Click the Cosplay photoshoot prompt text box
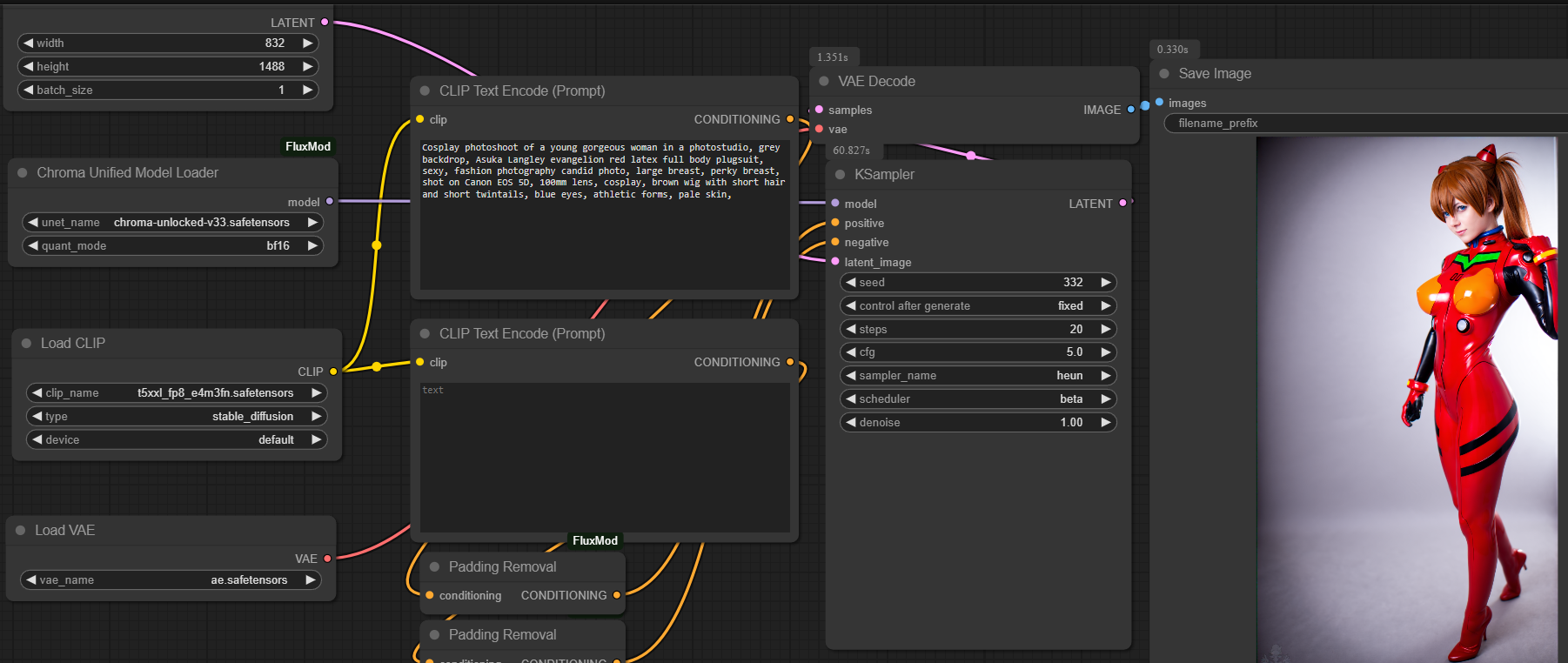The image size is (1568, 663). (605, 214)
